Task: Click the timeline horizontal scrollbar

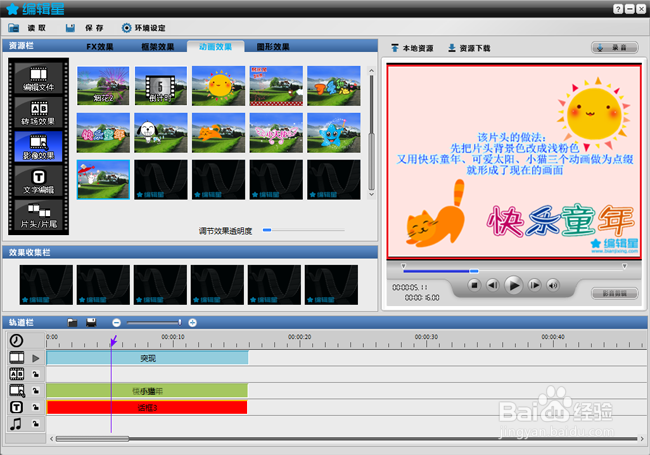Action: click(x=92, y=439)
